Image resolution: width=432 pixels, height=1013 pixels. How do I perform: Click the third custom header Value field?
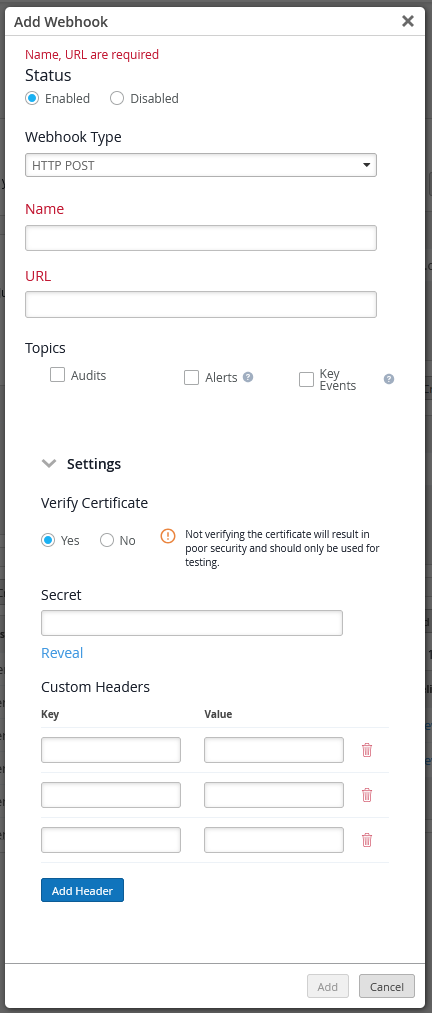[x=274, y=840]
